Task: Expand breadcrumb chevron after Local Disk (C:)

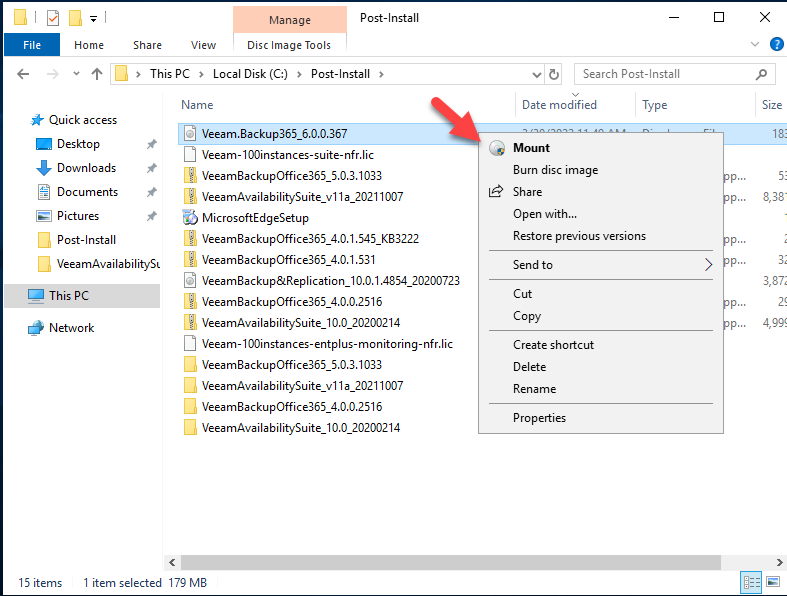Action: point(299,74)
